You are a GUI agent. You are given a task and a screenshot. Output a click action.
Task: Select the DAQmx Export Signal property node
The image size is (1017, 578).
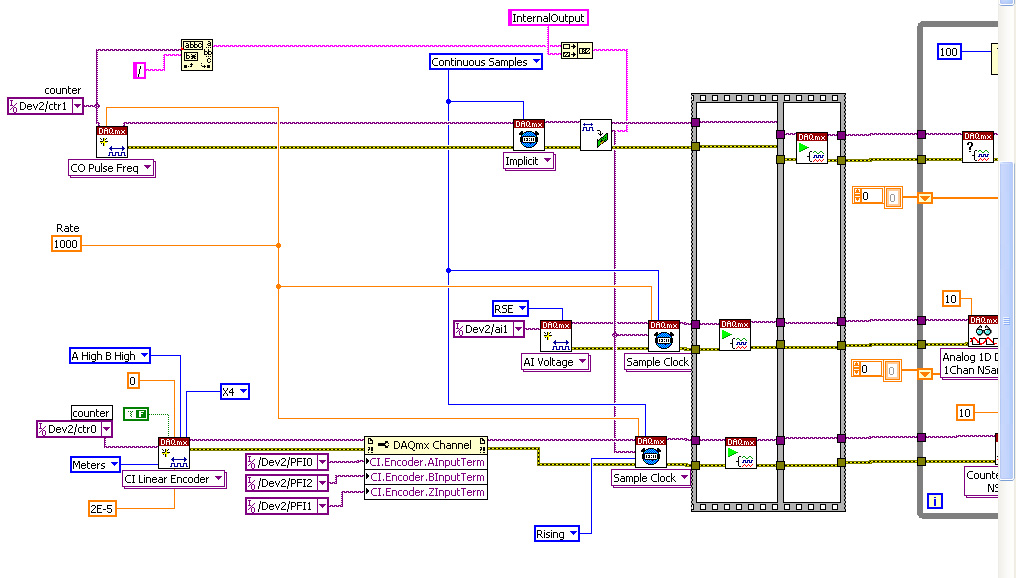595,135
